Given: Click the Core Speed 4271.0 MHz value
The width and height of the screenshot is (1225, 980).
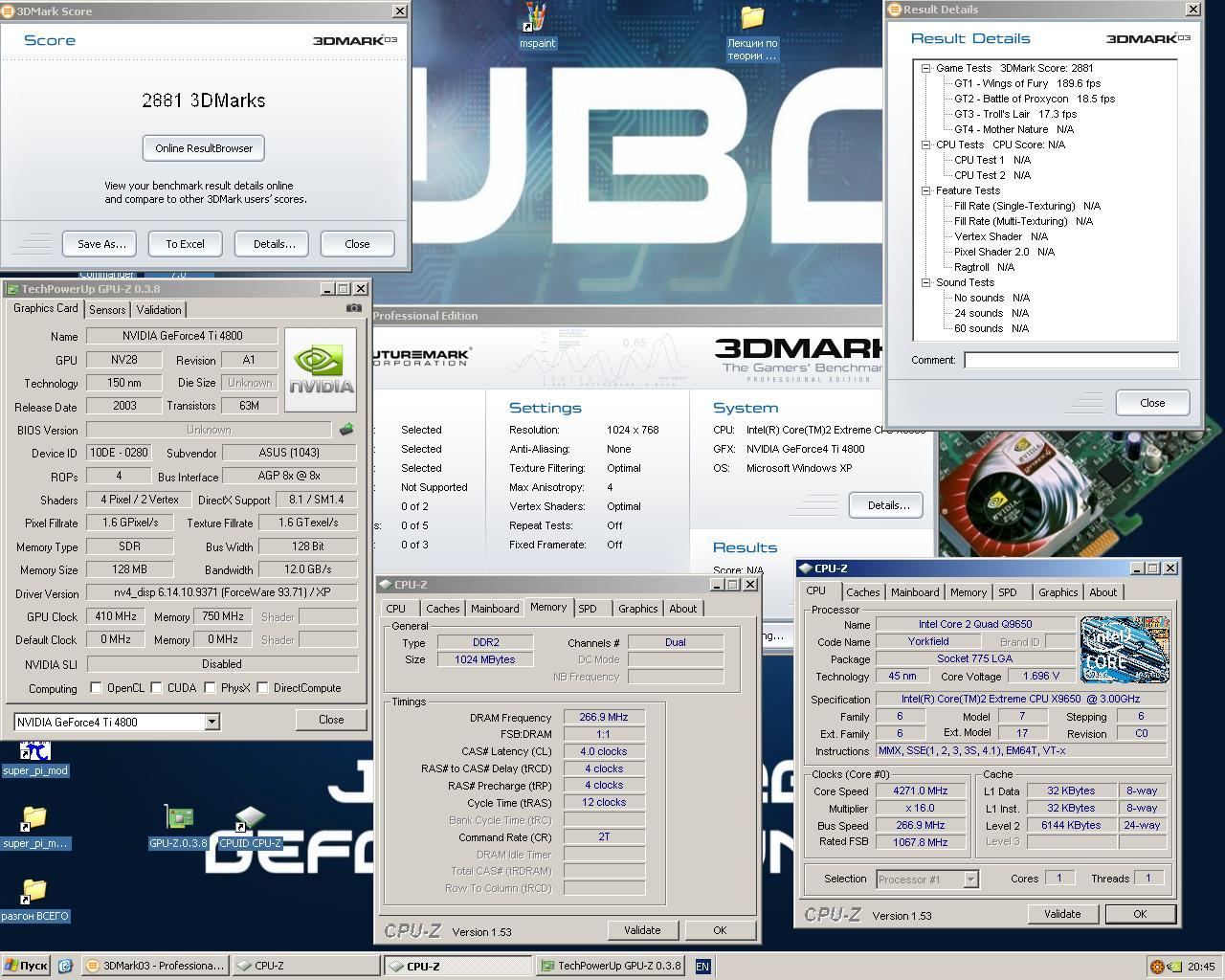Looking at the screenshot, I should (x=921, y=791).
